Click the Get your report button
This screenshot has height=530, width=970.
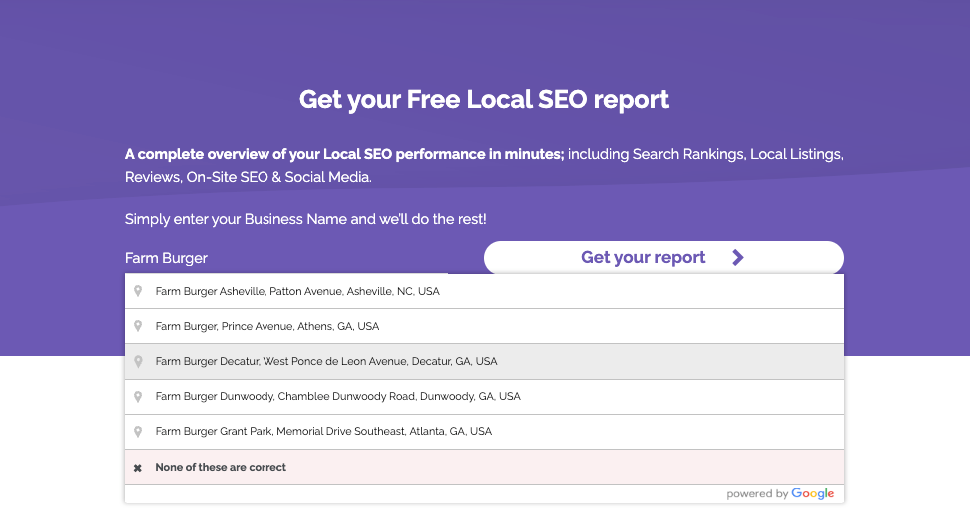(x=663, y=257)
